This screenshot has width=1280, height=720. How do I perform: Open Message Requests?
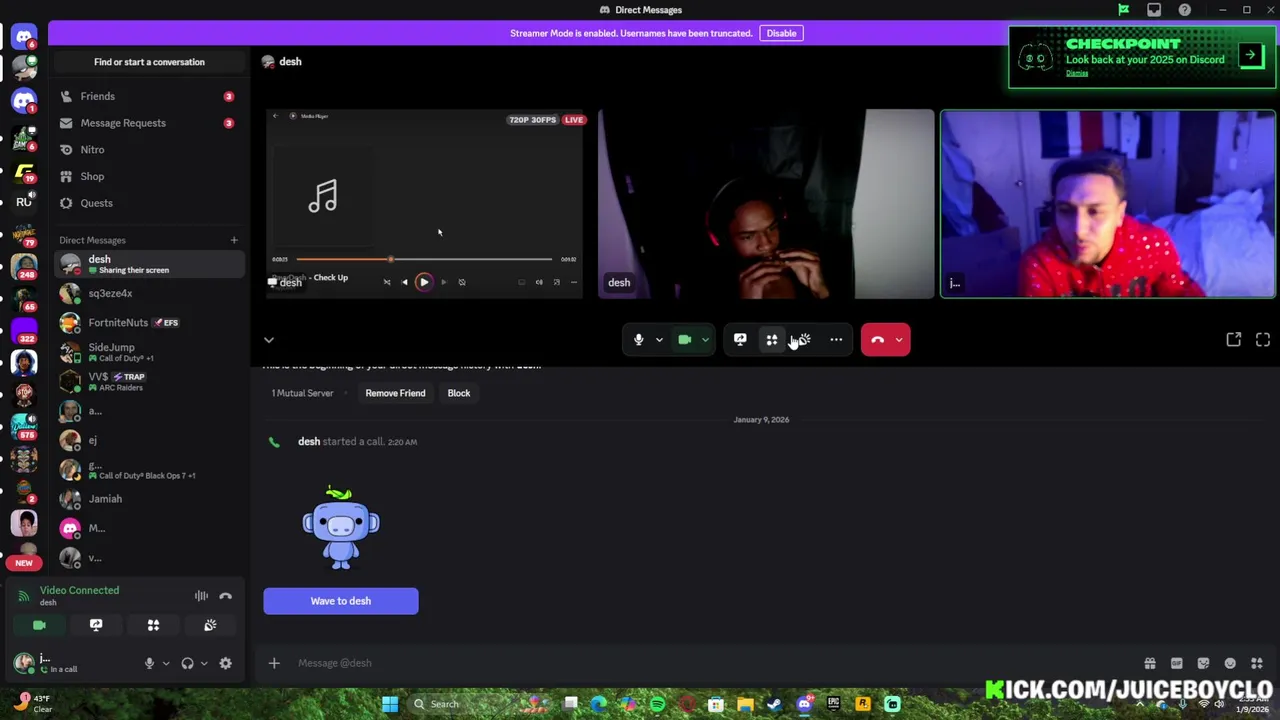(149, 123)
